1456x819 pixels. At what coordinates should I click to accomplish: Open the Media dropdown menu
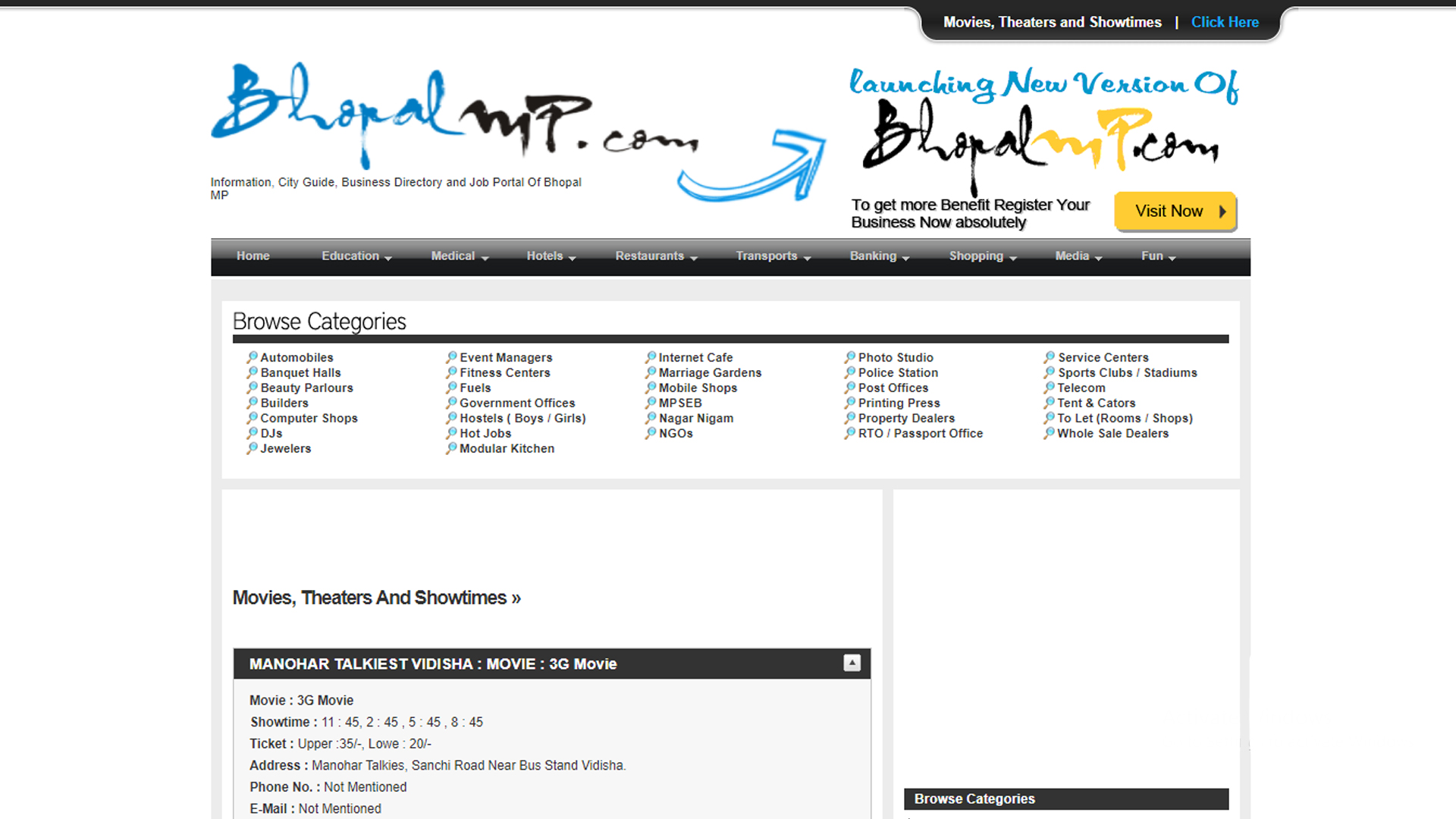tap(1078, 256)
